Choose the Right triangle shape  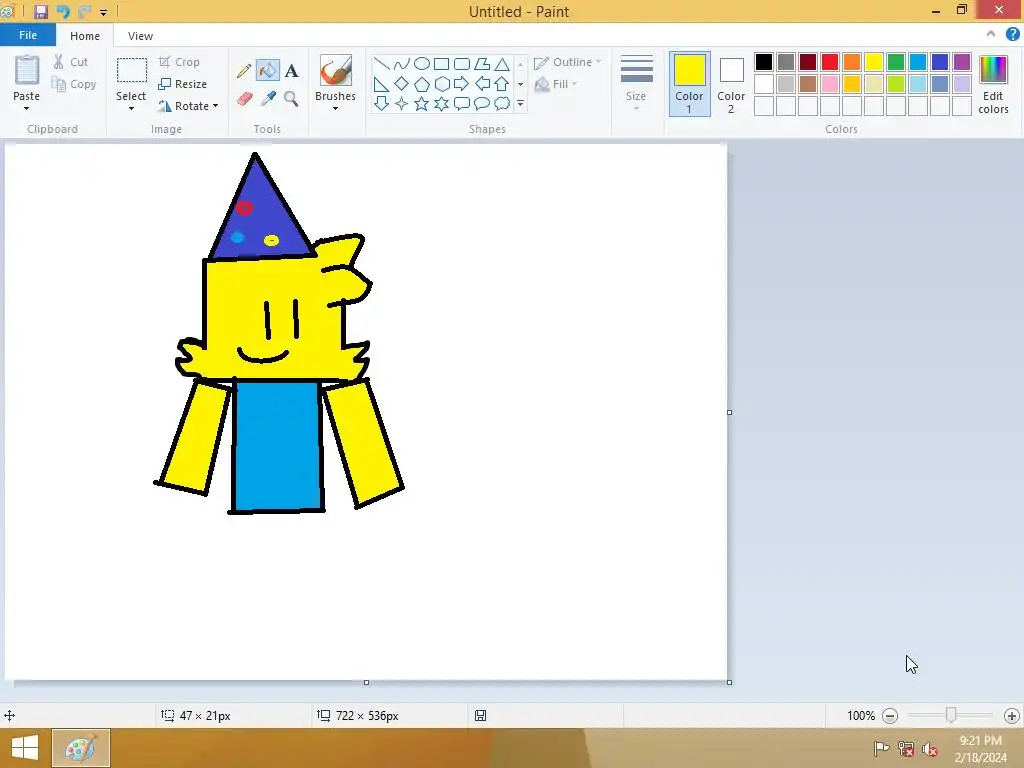[x=381, y=84]
